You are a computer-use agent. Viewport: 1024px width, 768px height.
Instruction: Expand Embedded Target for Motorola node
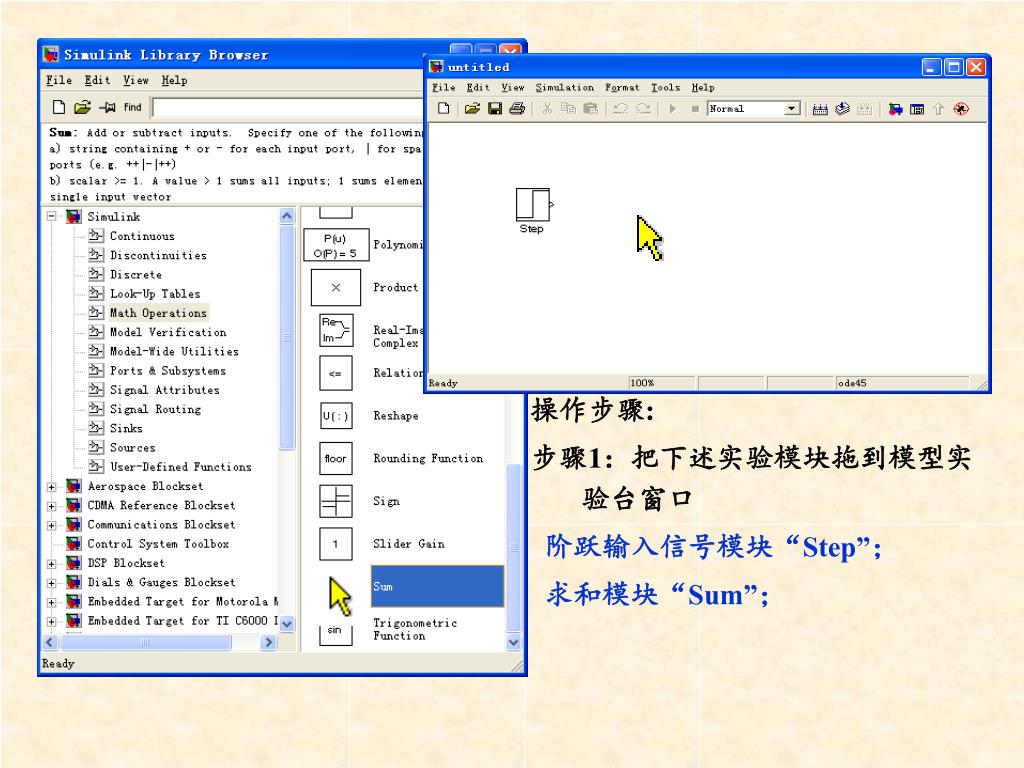pos(52,602)
